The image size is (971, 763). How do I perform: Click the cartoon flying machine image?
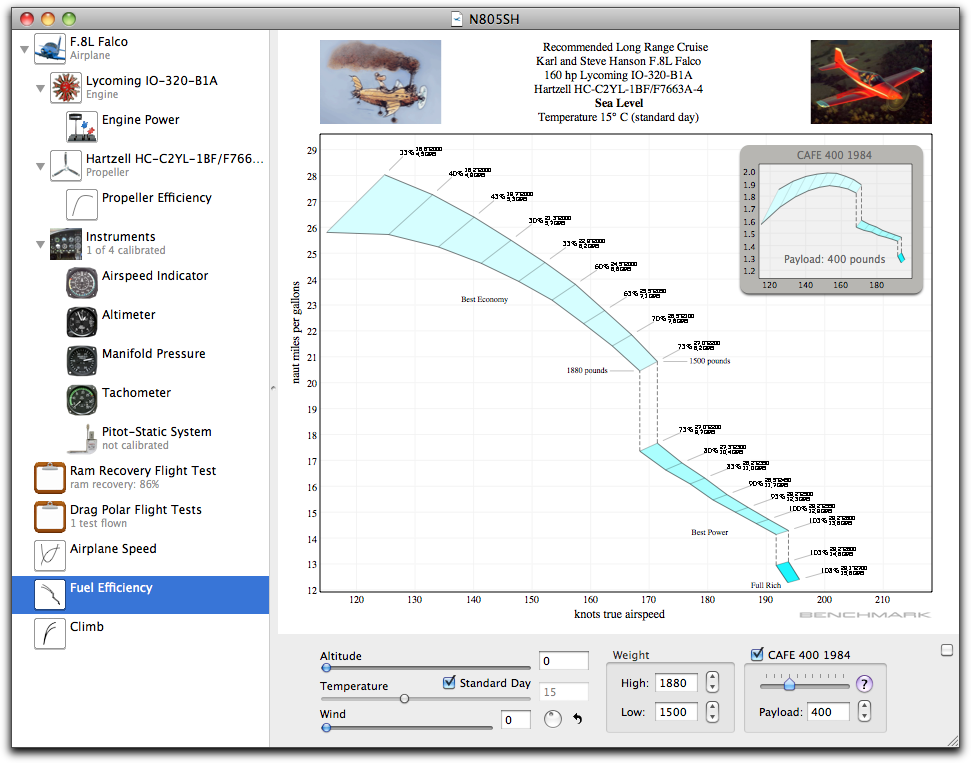click(380, 82)
